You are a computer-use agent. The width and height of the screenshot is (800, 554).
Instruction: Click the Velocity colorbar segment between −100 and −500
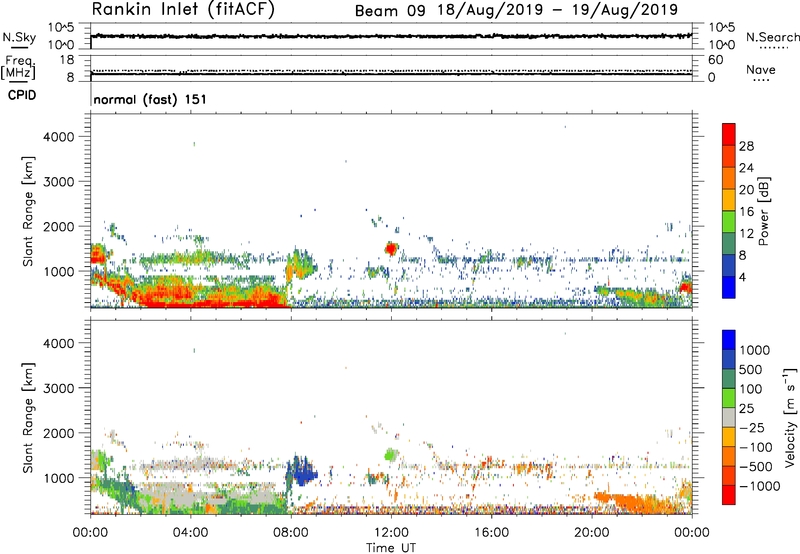coord(729,456)
